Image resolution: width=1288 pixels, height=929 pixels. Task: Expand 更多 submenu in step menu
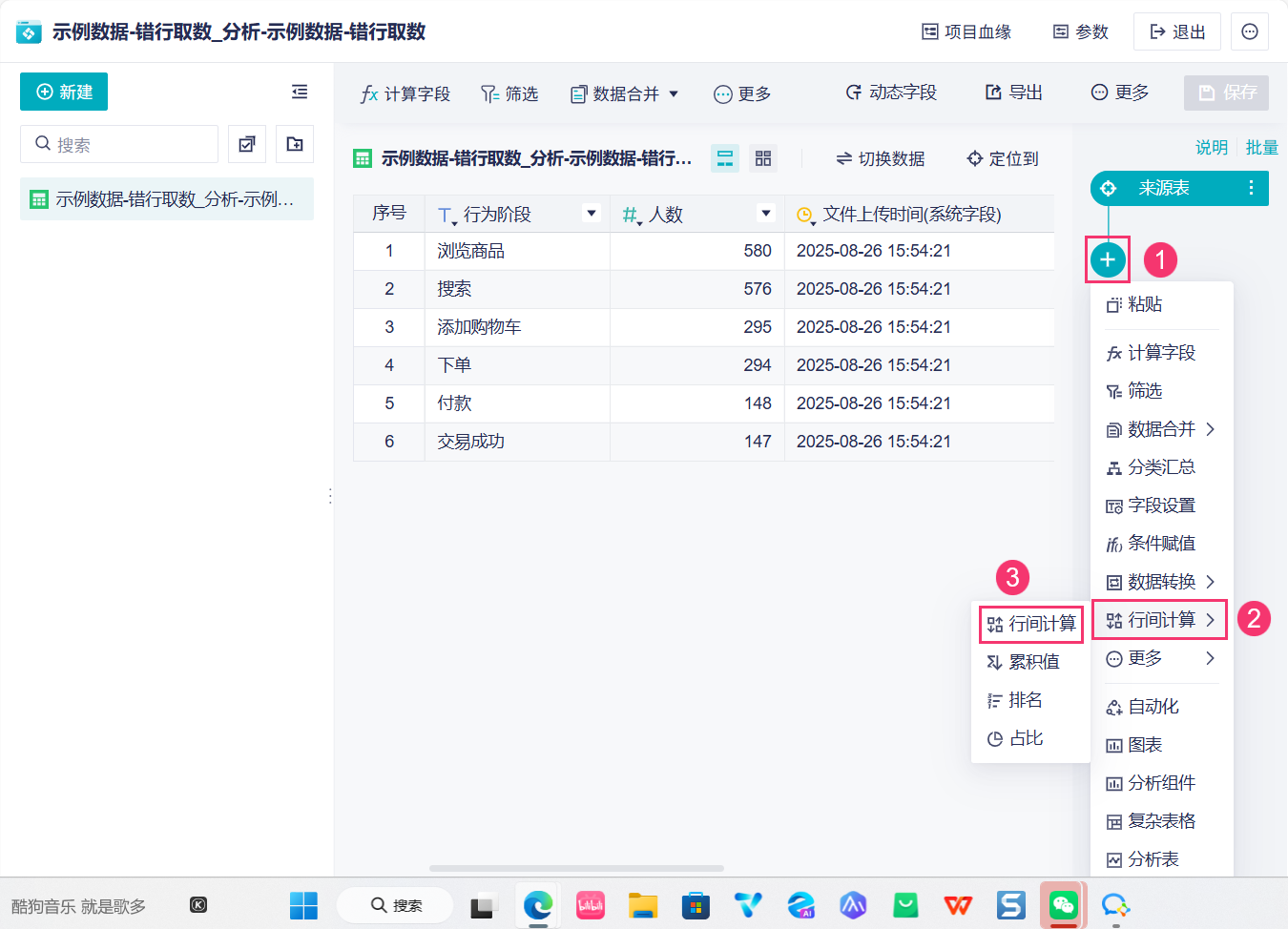1162,658
